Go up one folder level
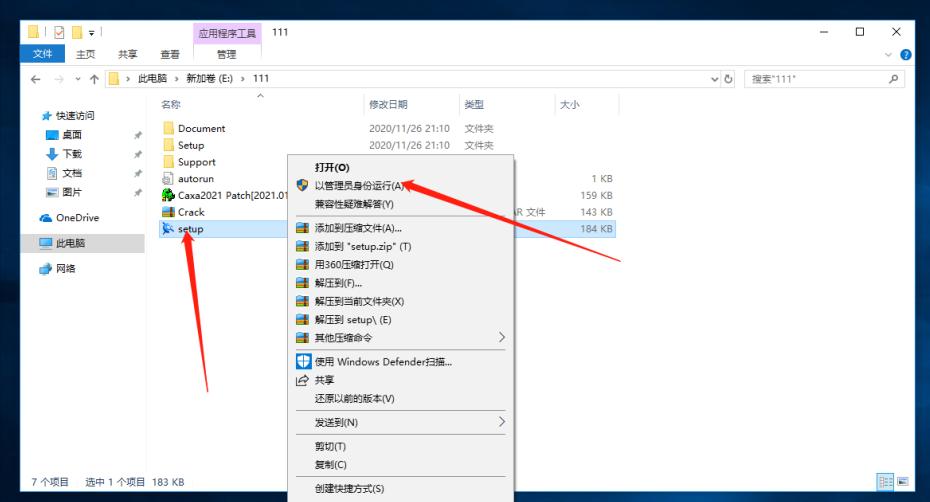The height and width of the screenshot is (502, 930). [x=94, y=79]
